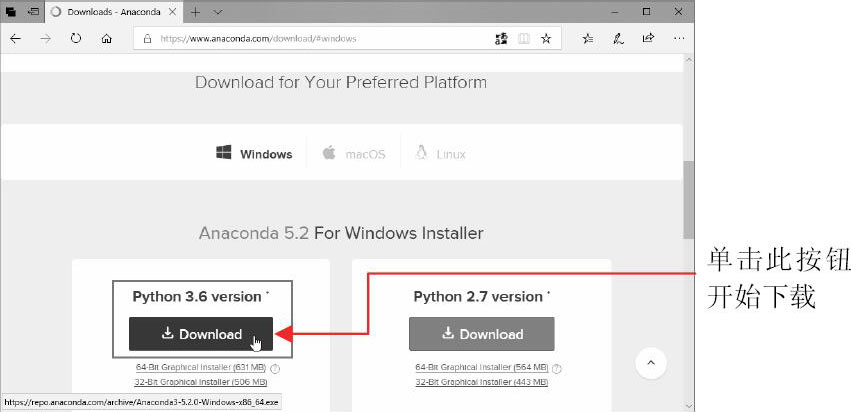Download Python 2.7 version installer
This screenshot has height=412, width=851.
481,334
